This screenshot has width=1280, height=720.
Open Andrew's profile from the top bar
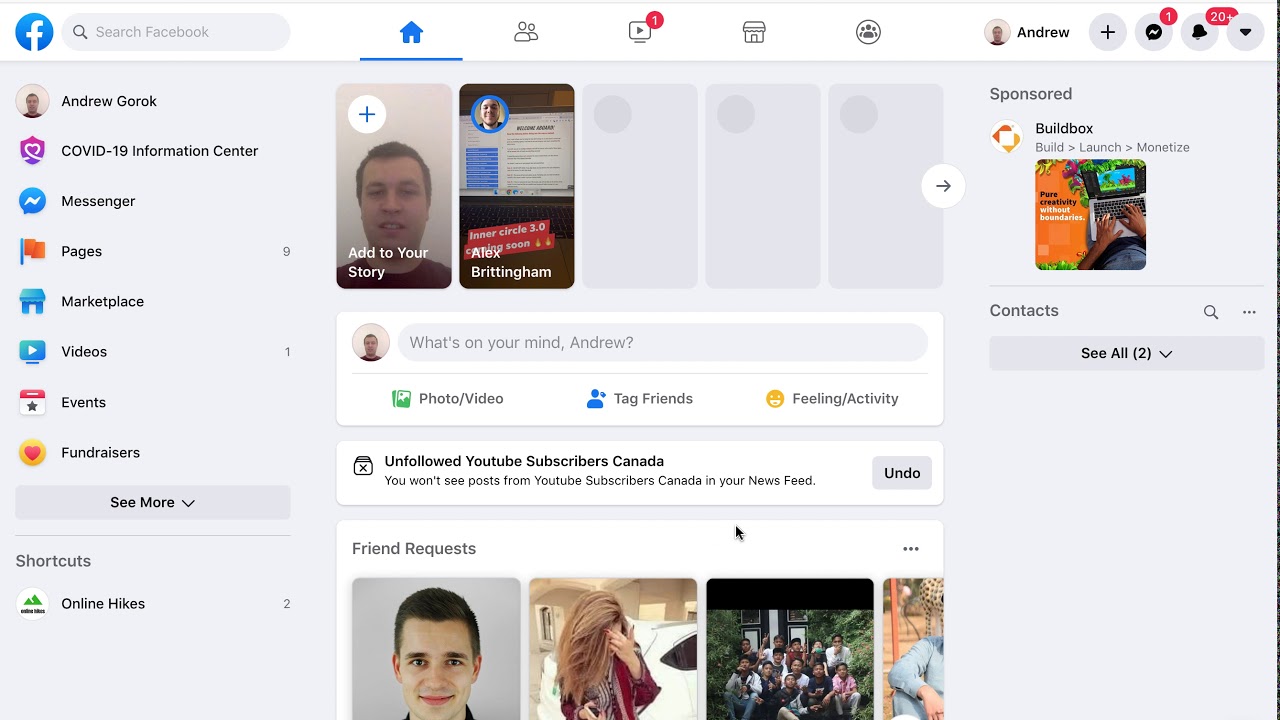pyautogui.click(x=1027, y=32)
